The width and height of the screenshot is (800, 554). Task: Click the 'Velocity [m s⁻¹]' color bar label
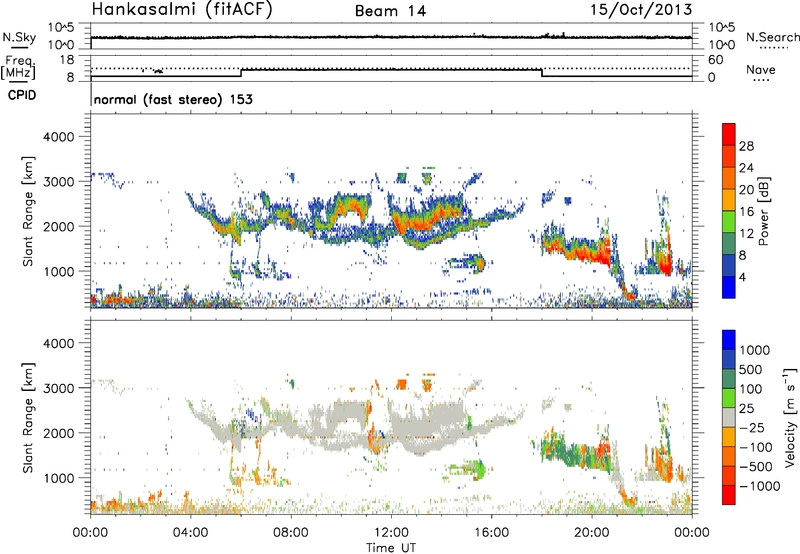pyautogui.click(x=790, y=417)
